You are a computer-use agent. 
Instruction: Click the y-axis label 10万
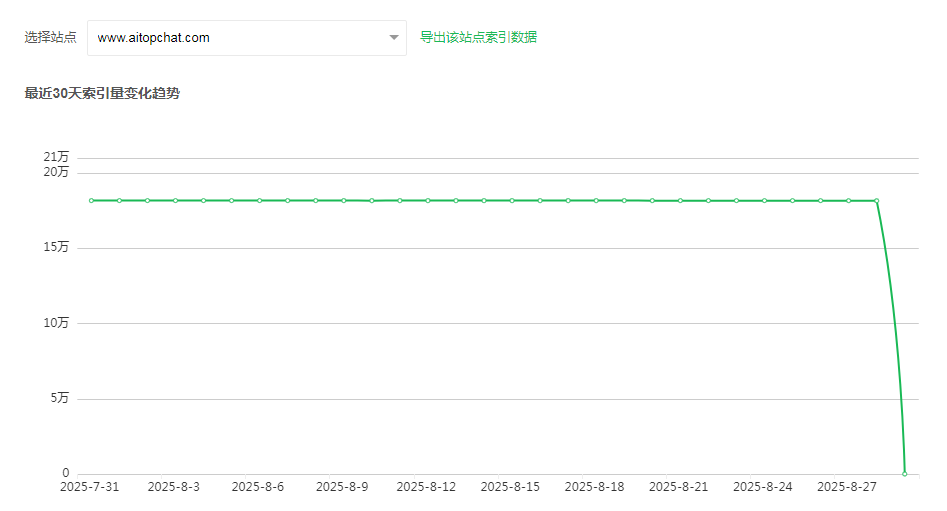[56, 323]
